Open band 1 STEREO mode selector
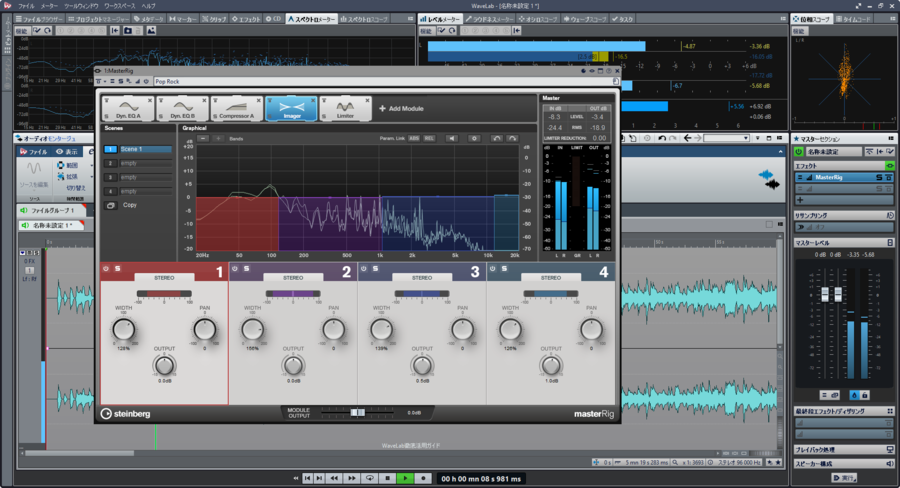Screen dimensions: 900x488 coord(164,277)
